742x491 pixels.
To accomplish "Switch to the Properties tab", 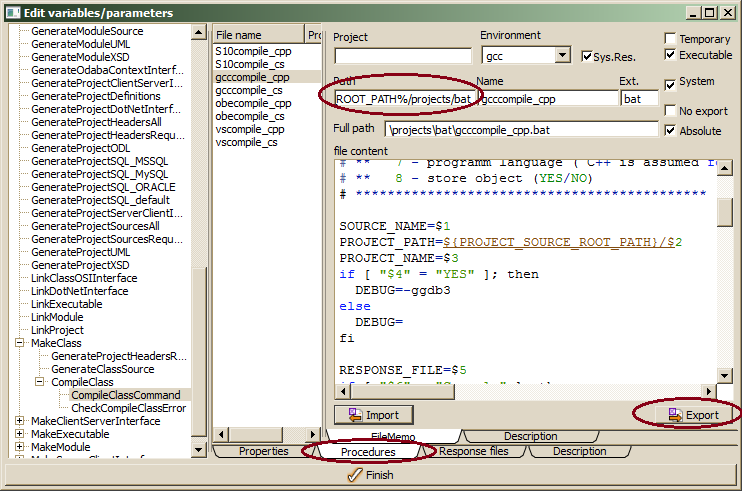I will coord(264,452).
